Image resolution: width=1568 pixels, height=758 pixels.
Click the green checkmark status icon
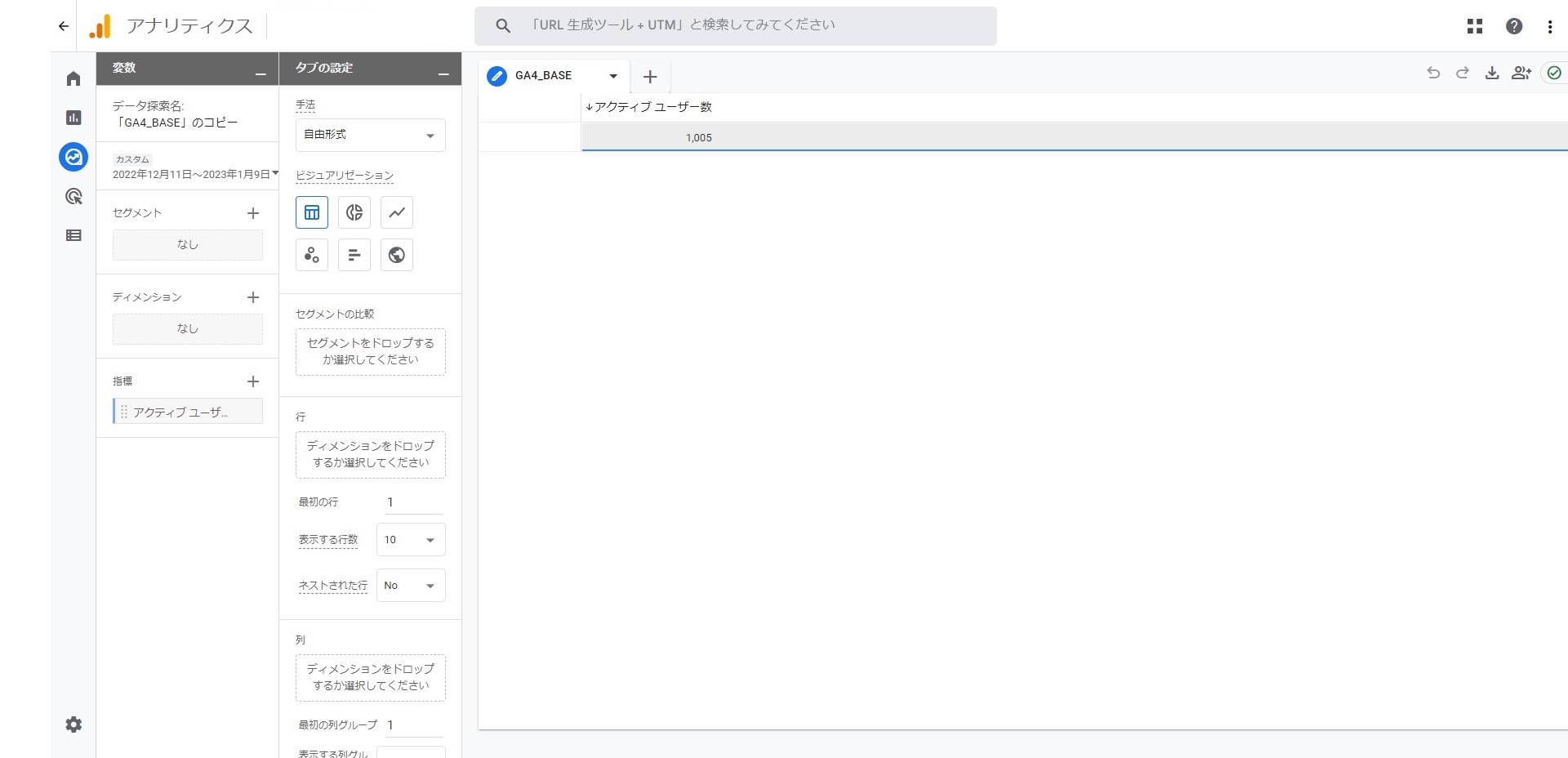click(1554, 73)
